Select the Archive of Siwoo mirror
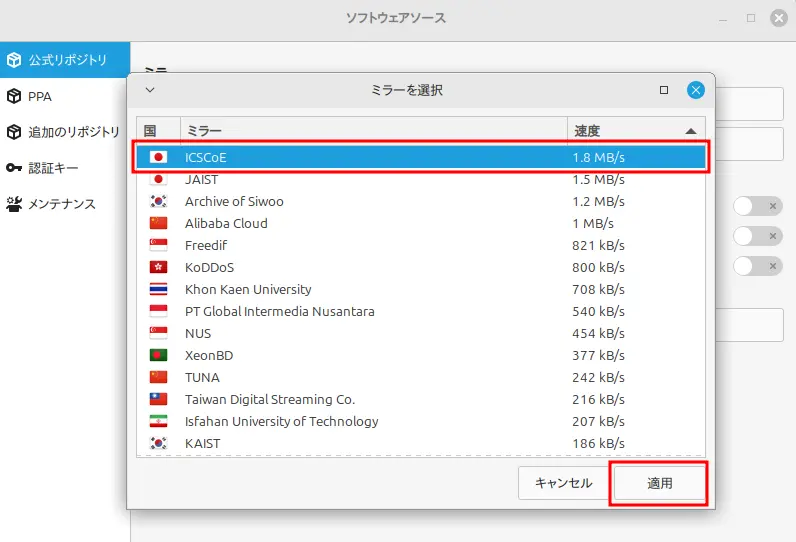This screenshot has height=542, width=796. point(421,201)
